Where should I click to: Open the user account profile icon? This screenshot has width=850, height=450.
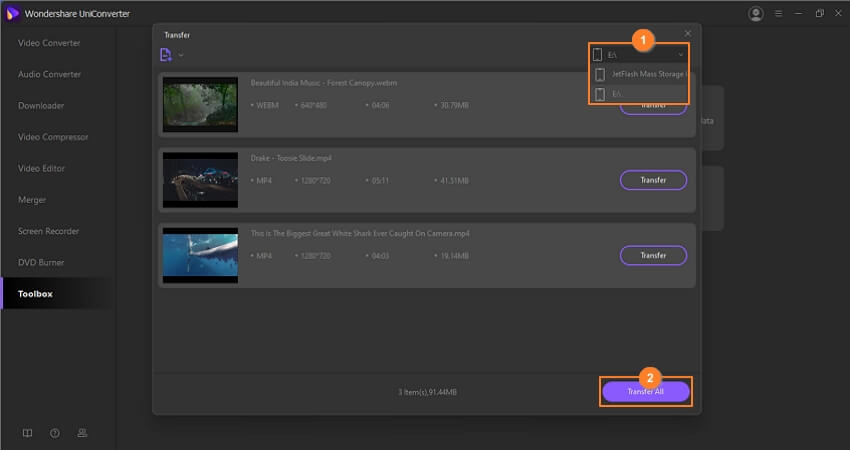(756, 14)
